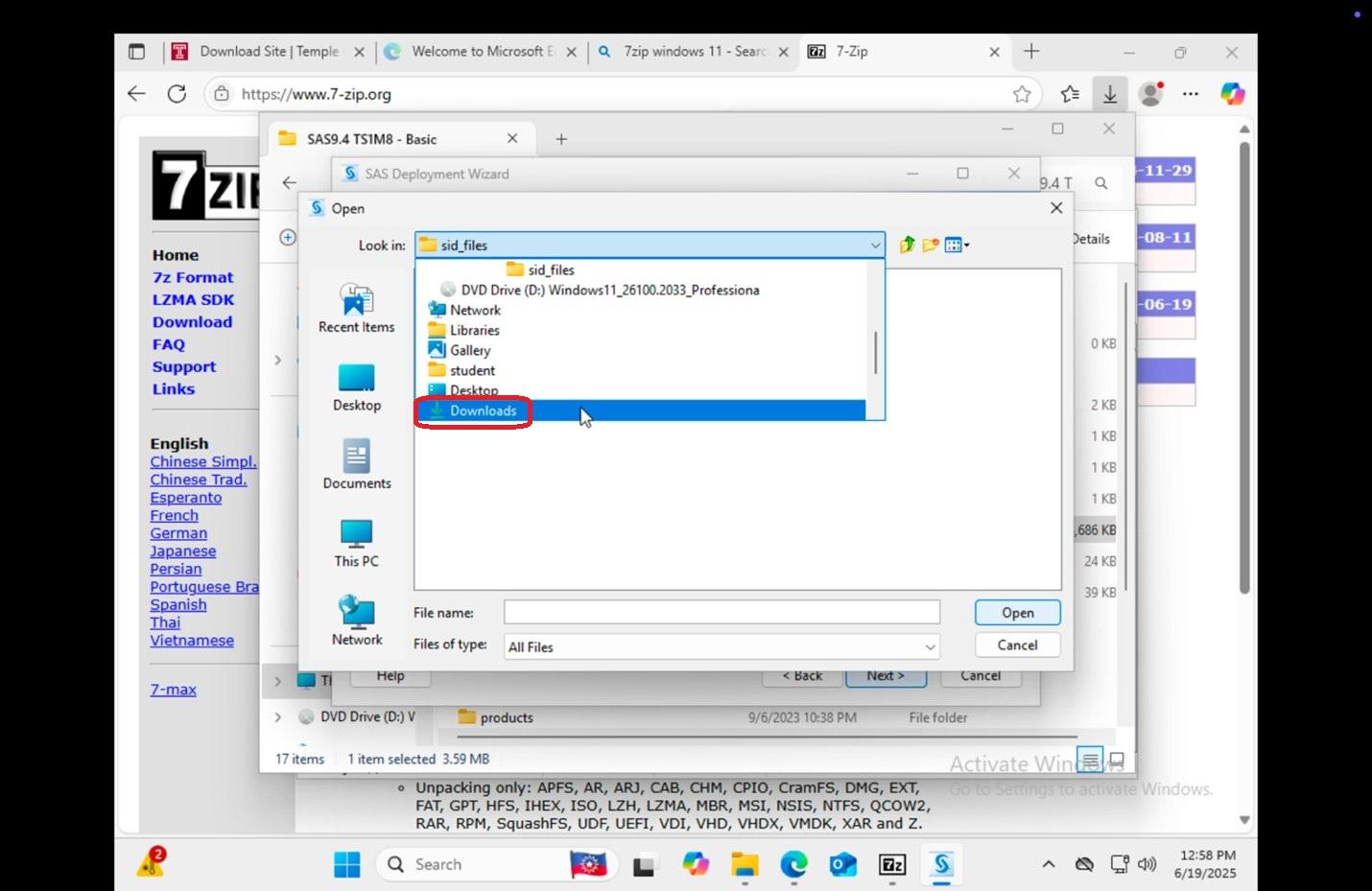Select This PC in the places bar
Viewport: 1372px width, 891px height.
pos(357,543)
